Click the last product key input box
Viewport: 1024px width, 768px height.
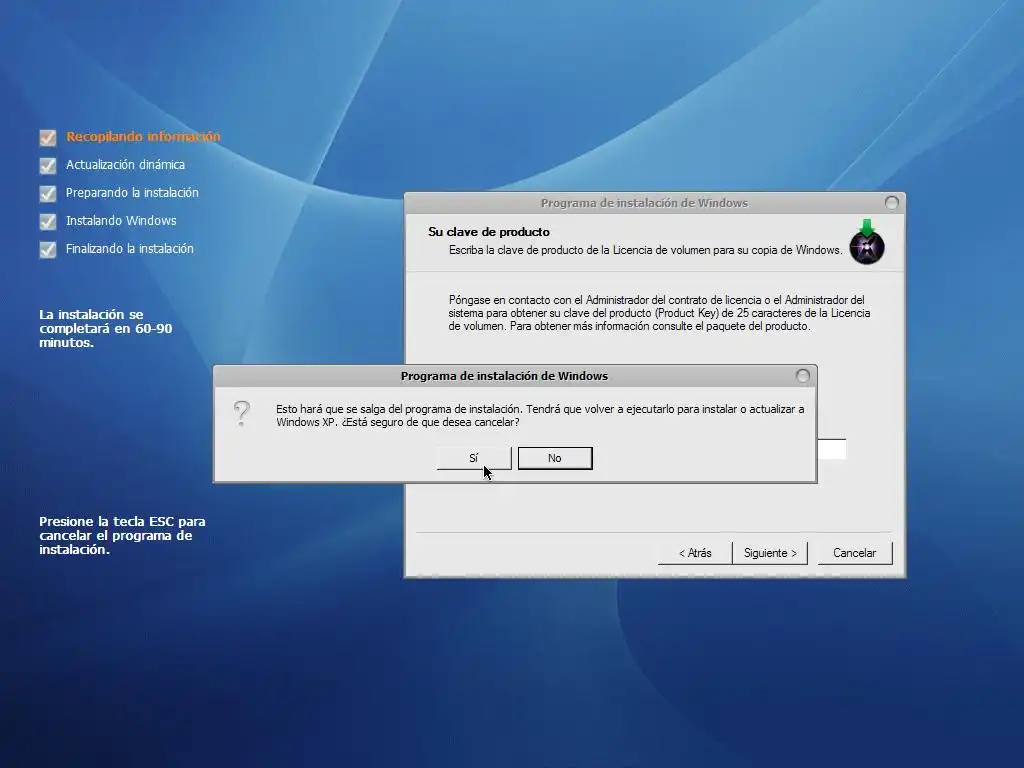pyautogui.click(x=831, y=449)
